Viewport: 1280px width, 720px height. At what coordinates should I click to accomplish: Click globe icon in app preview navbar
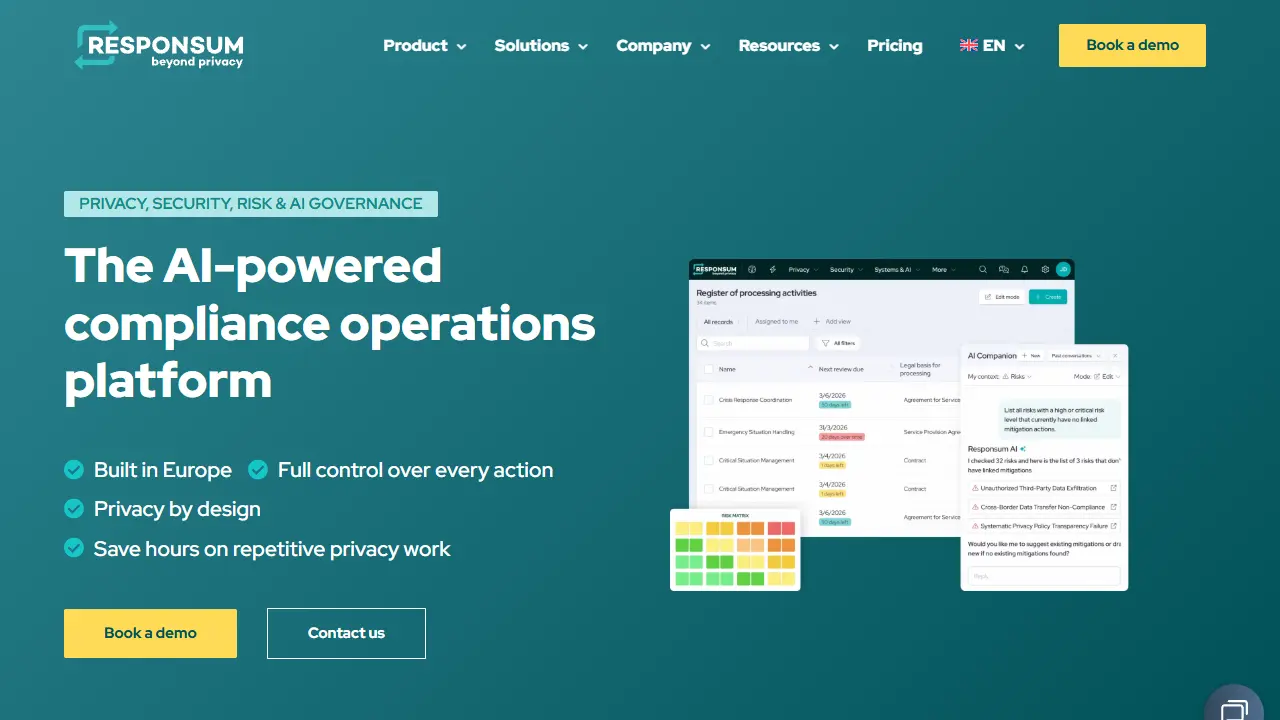pyautogui.click(x=752, y=269)
